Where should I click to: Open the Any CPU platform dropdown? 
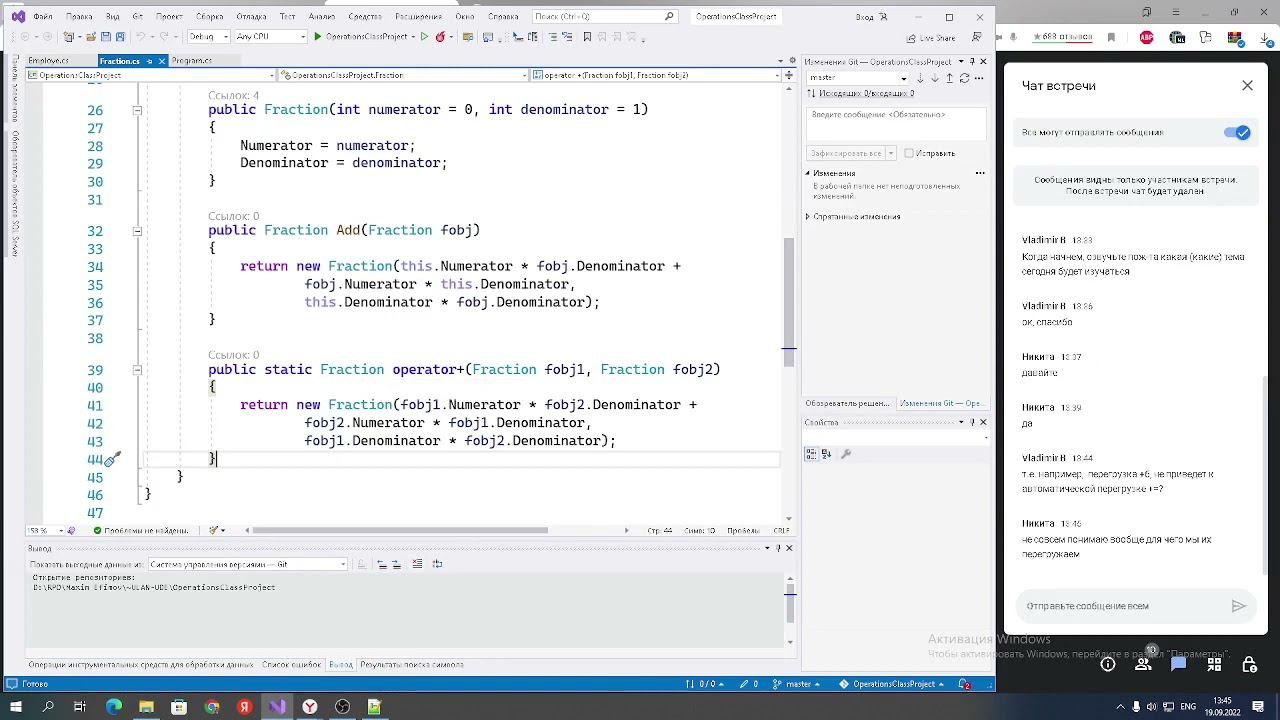[271, 37]
